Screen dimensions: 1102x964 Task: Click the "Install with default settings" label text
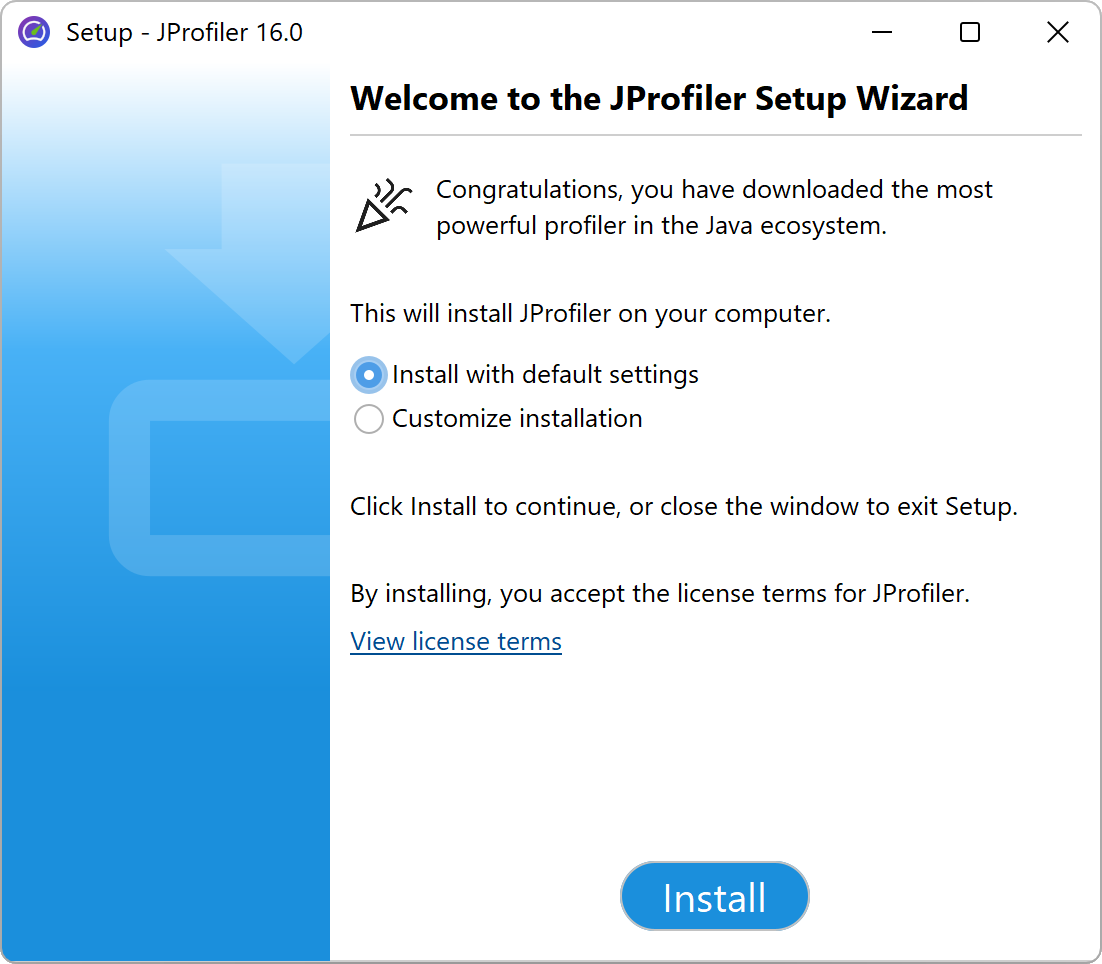(545, 375)
